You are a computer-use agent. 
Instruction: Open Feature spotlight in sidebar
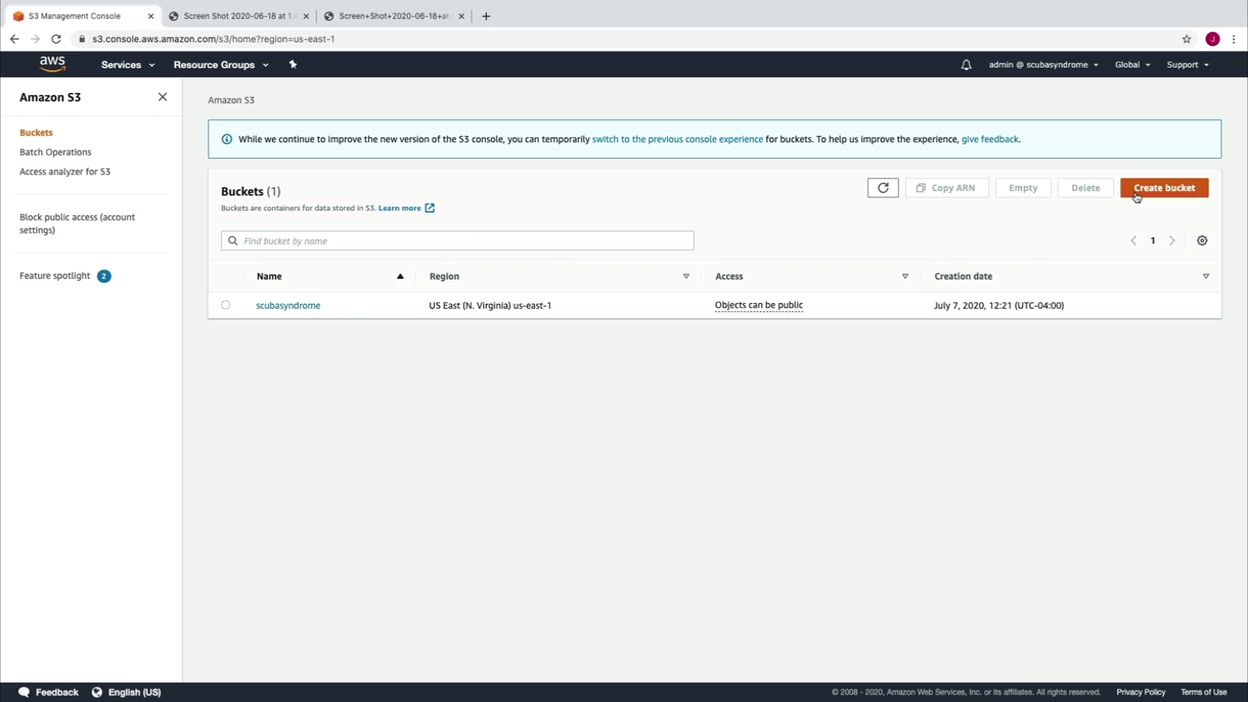55,276
